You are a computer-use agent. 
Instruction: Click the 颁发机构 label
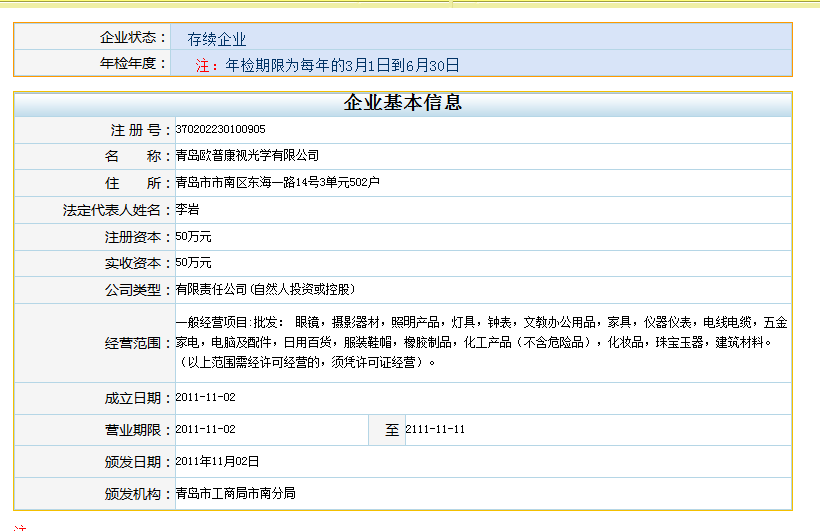[138, 494]
